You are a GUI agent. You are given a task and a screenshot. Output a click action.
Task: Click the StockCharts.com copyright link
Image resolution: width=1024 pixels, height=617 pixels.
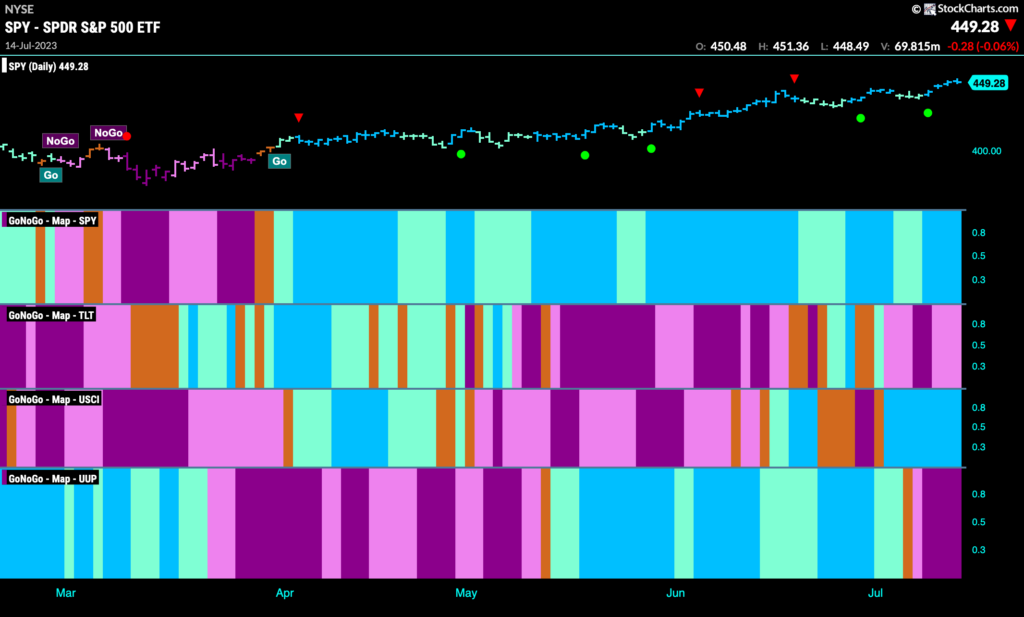tap(965, 8)
